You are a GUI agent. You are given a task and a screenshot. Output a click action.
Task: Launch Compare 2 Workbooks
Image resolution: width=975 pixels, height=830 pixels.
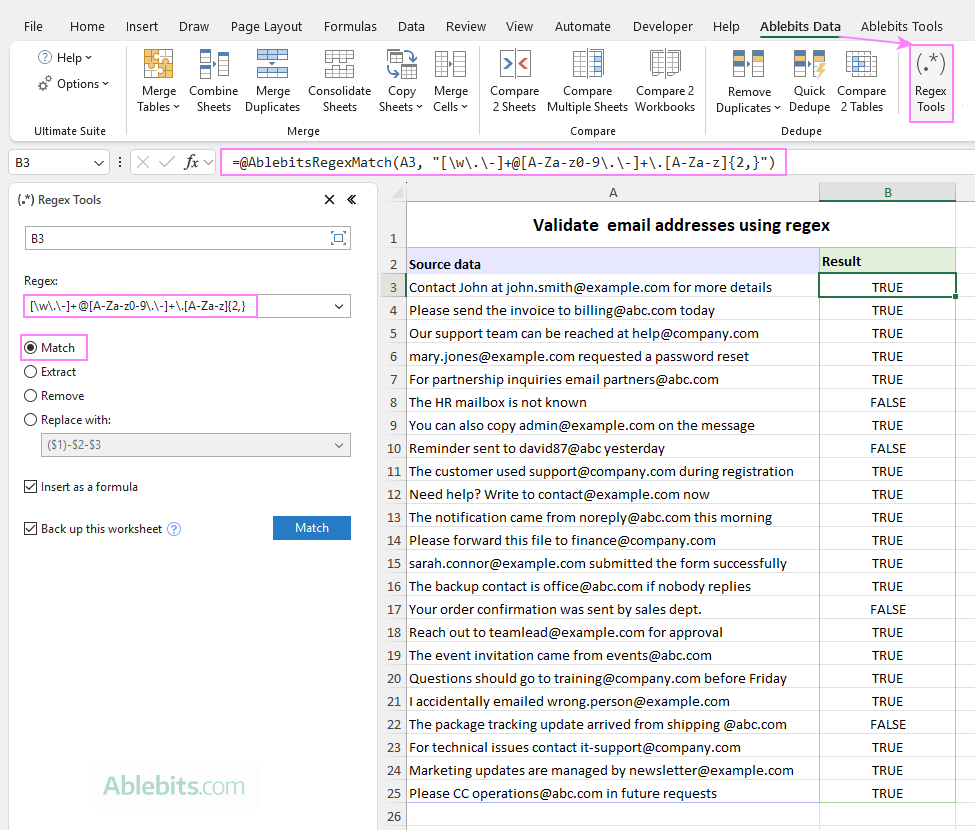pyautogui.click(x=665, y=81)
